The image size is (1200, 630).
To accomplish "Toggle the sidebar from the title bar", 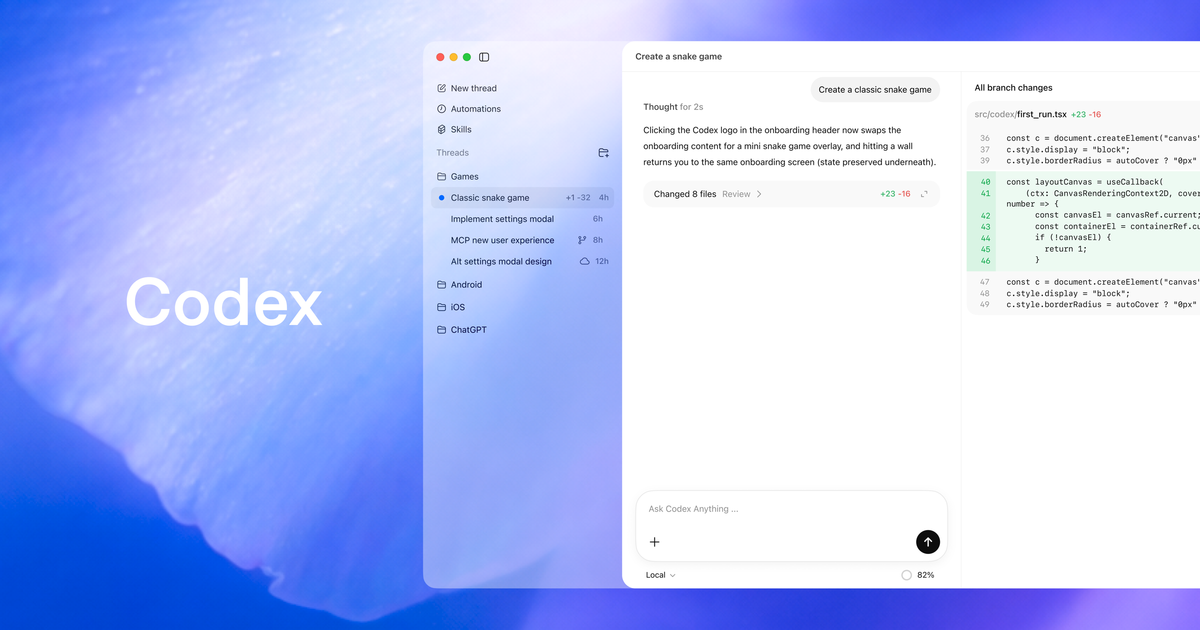I will tap(484, 57).
